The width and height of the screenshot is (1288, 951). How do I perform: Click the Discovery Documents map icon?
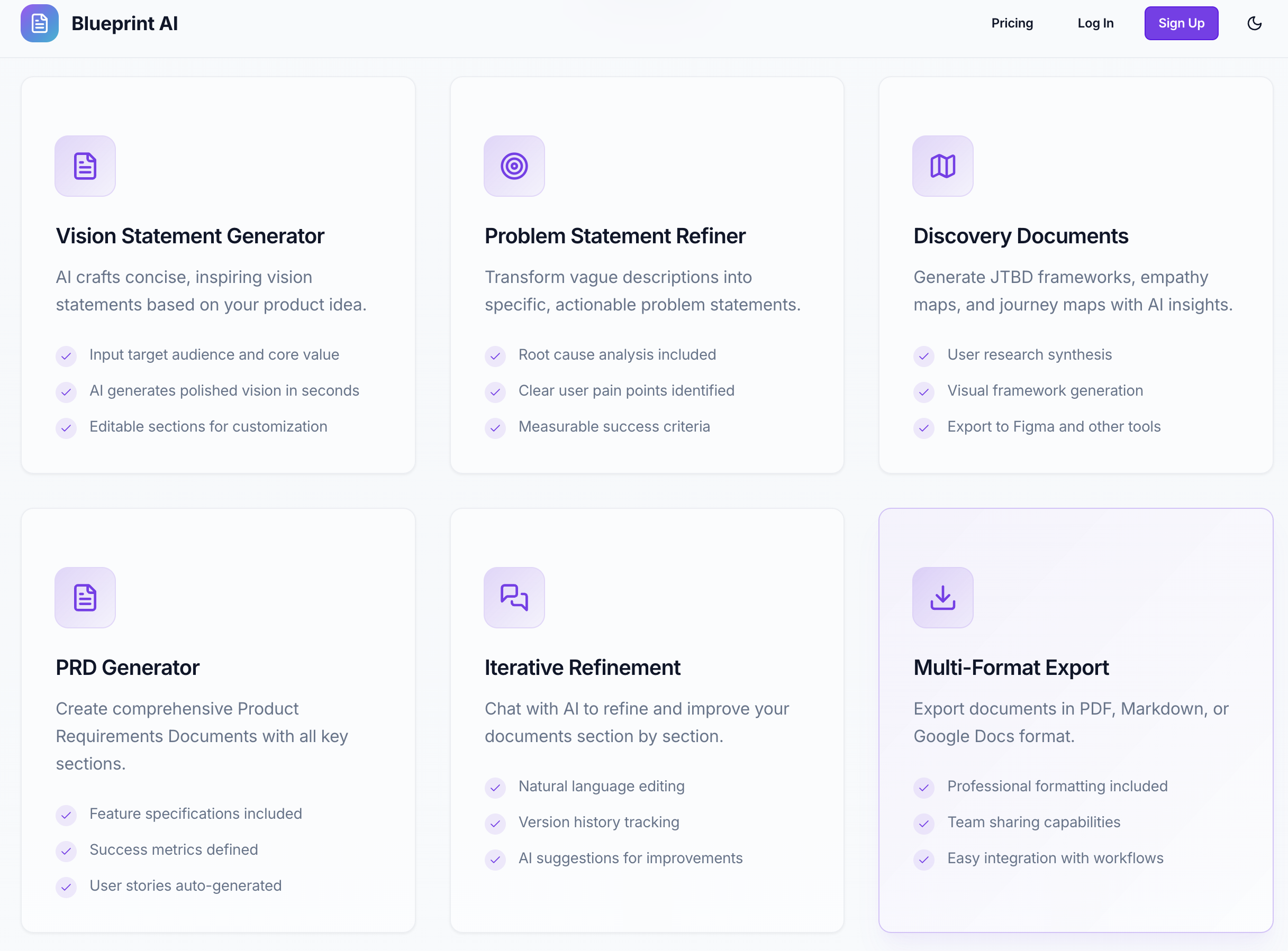pos(942,167)
